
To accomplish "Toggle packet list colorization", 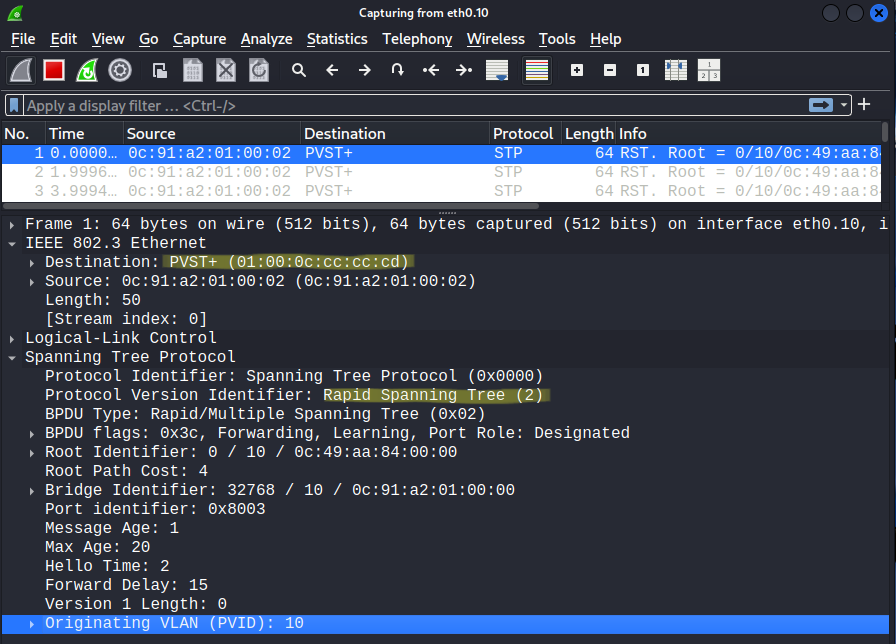I will coord(537,70).
